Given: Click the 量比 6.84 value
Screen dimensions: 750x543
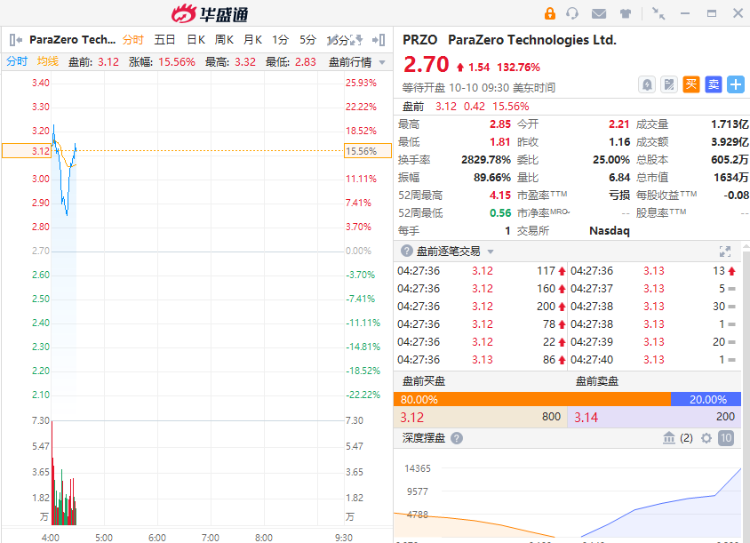Looking at the screenshot, I should [619, 177].
